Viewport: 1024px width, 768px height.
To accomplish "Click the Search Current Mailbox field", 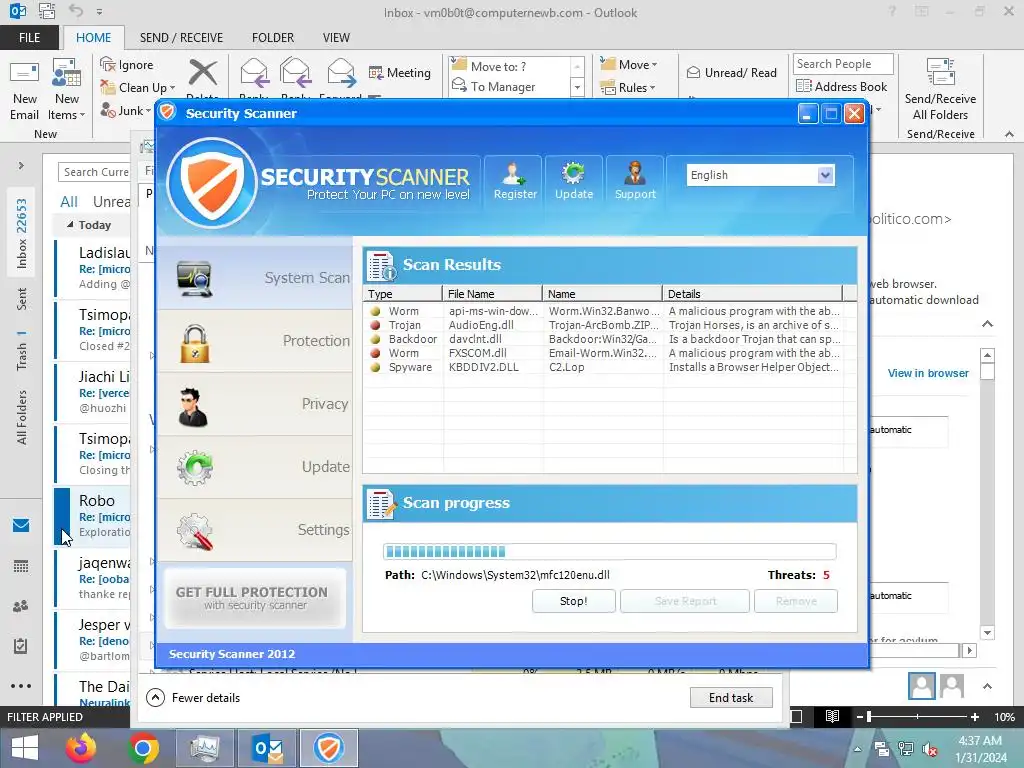I will coord(94,172).
